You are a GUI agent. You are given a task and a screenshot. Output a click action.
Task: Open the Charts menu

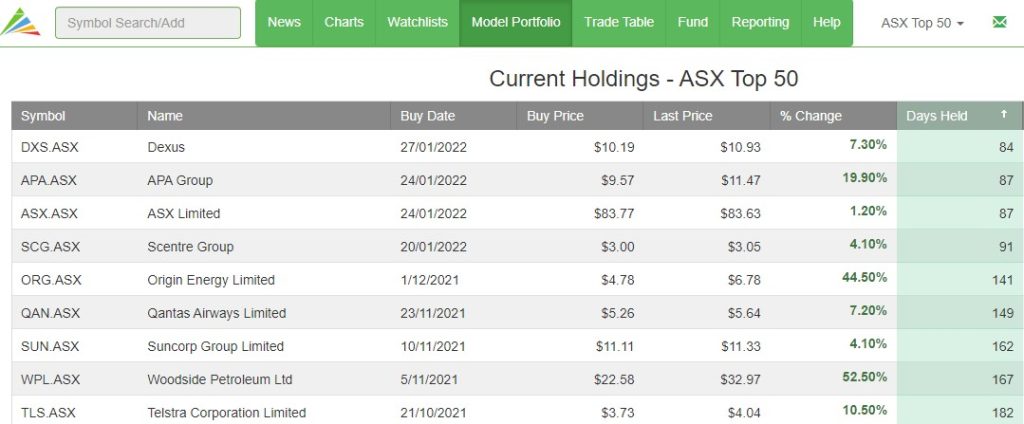(344, 22)
